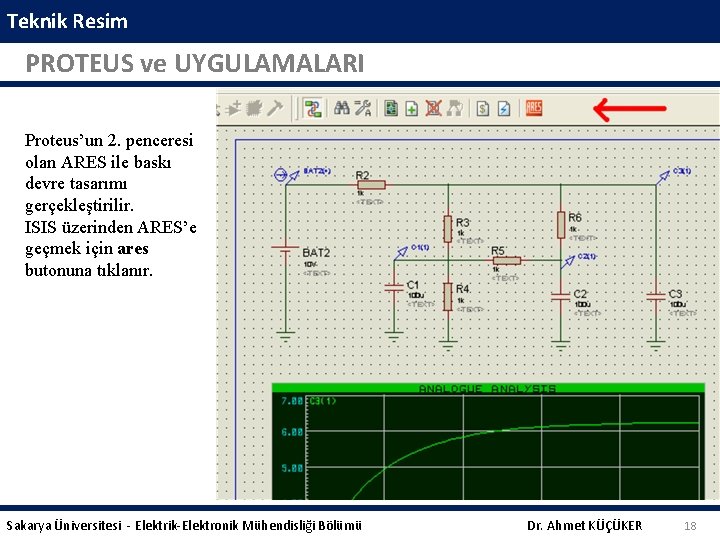Click the Packaging Tool chip icon
This screenshot has height=540, width=720.
(254, 108)
